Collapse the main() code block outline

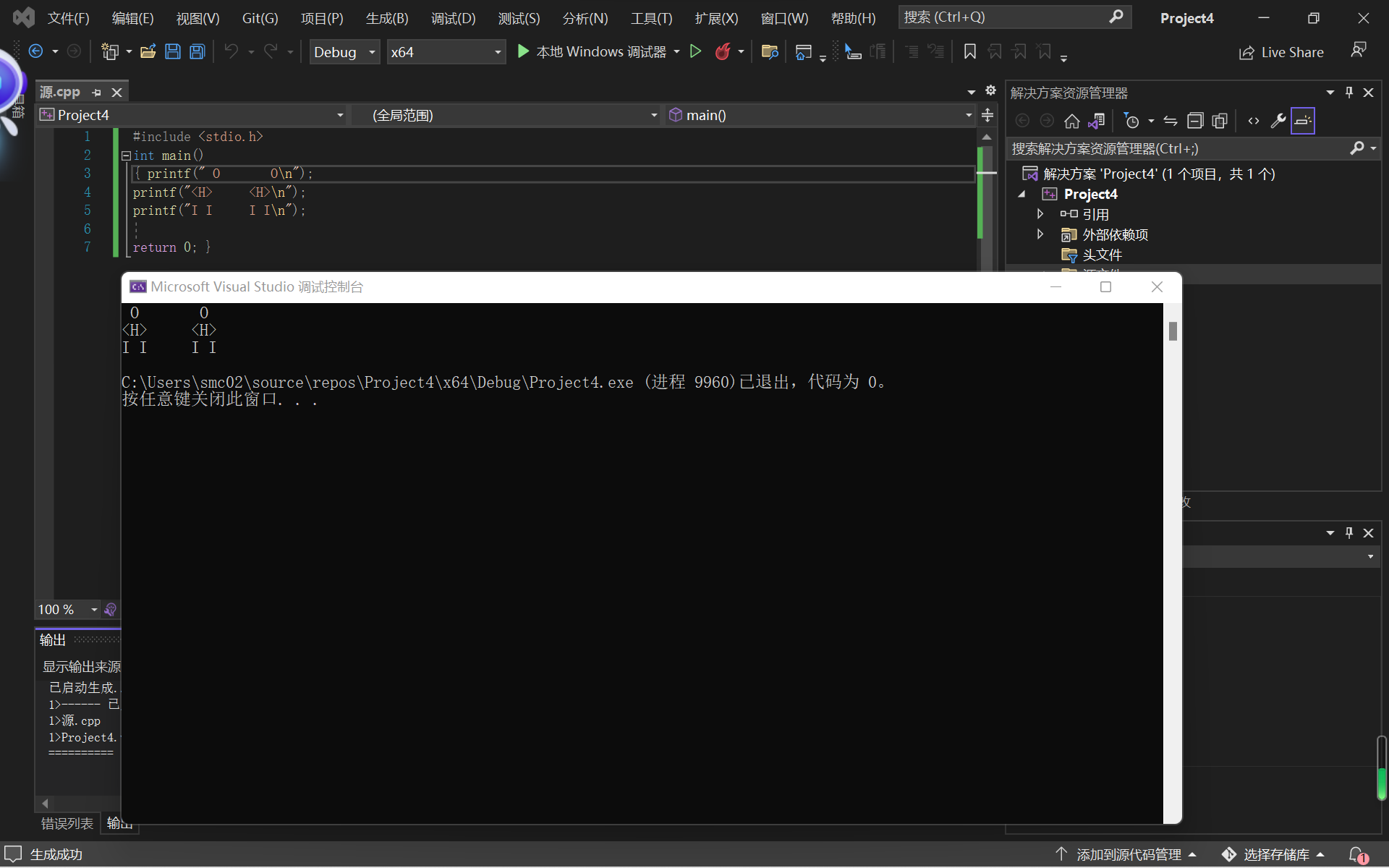tap(126, 156)
